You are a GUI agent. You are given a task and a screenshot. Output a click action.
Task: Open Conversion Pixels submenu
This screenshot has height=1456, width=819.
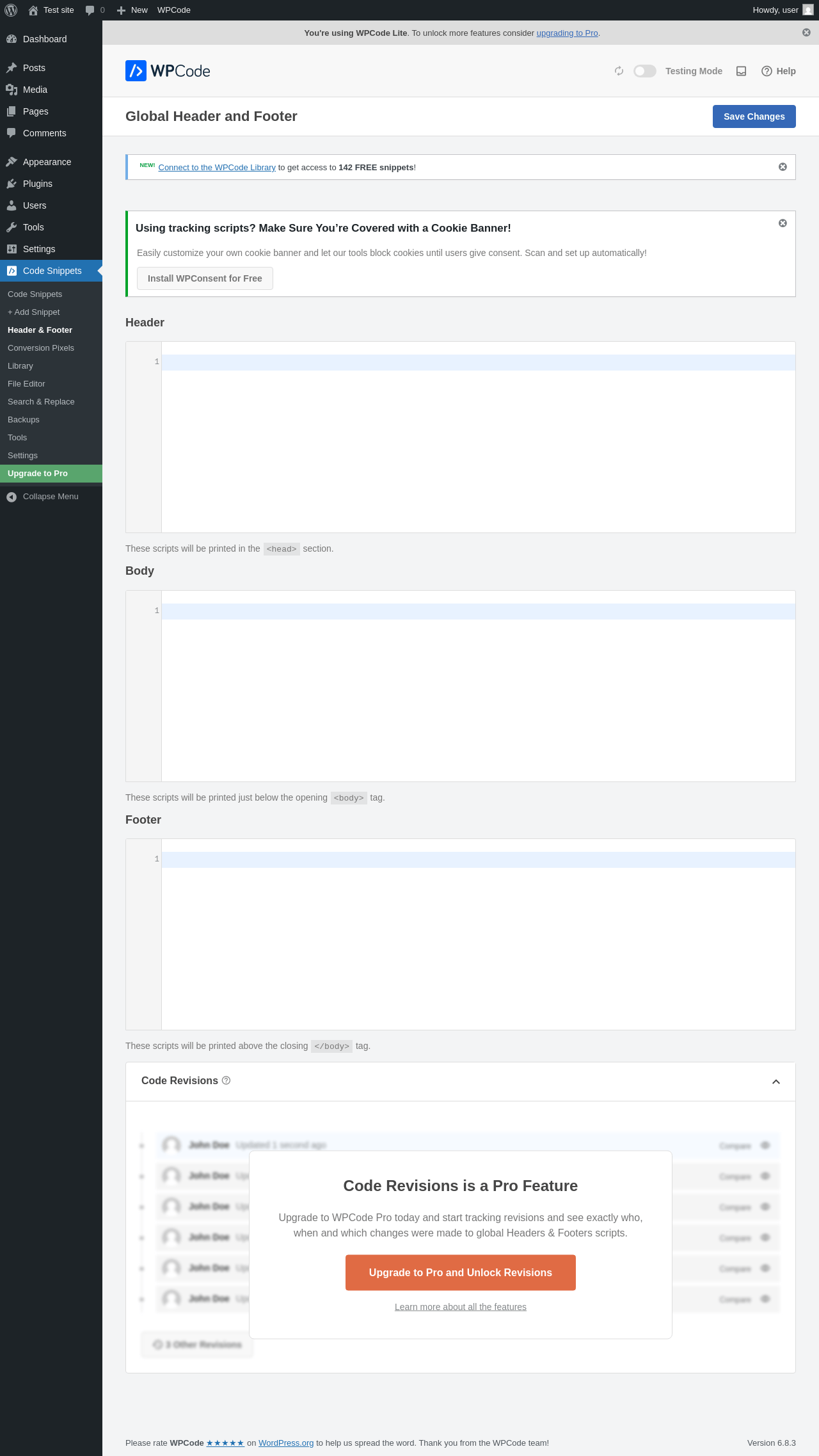(51, 348)
